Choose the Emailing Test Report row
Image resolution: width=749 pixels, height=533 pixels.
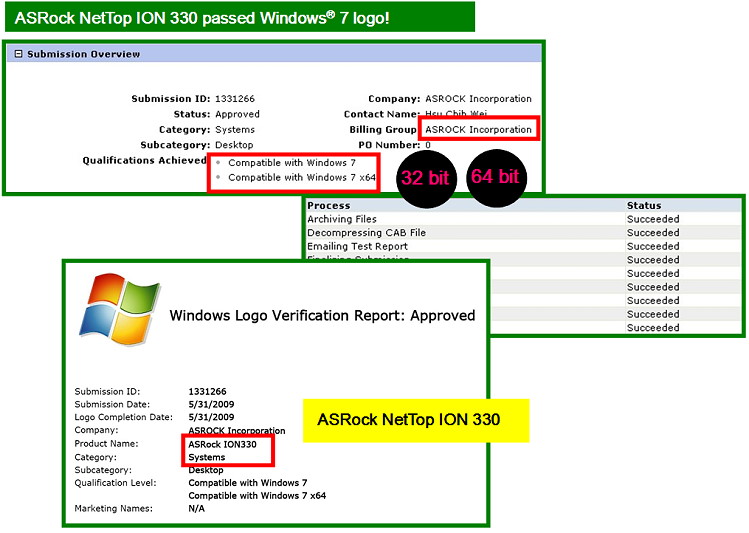click(357, 246)
